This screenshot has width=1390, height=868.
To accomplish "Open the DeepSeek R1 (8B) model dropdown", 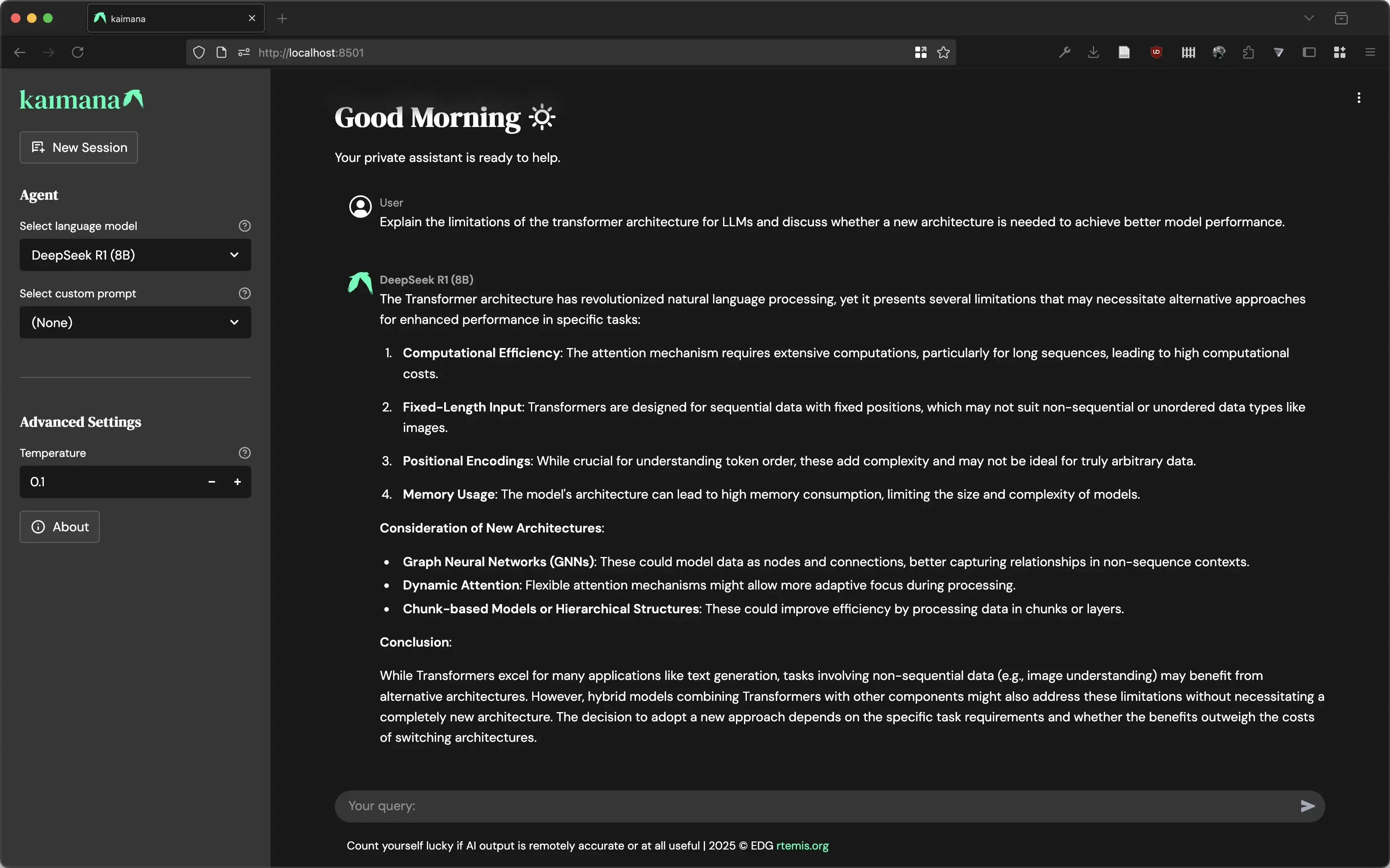I will (x=135, y=255).
